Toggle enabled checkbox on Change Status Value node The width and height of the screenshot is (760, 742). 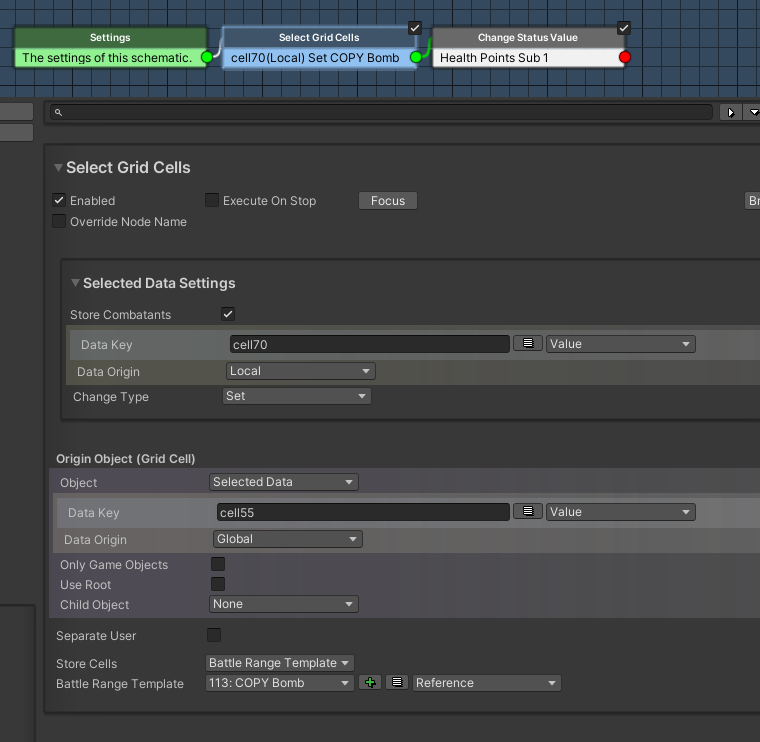pos(624,28)
